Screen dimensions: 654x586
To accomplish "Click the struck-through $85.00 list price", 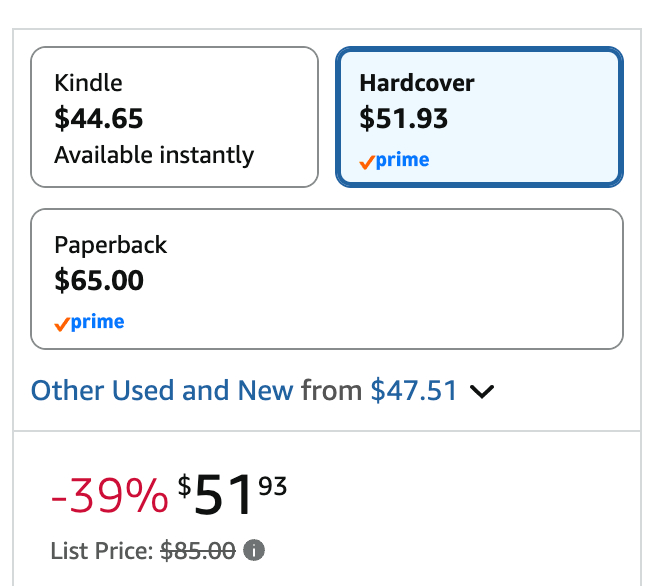I will click(197, 550).
